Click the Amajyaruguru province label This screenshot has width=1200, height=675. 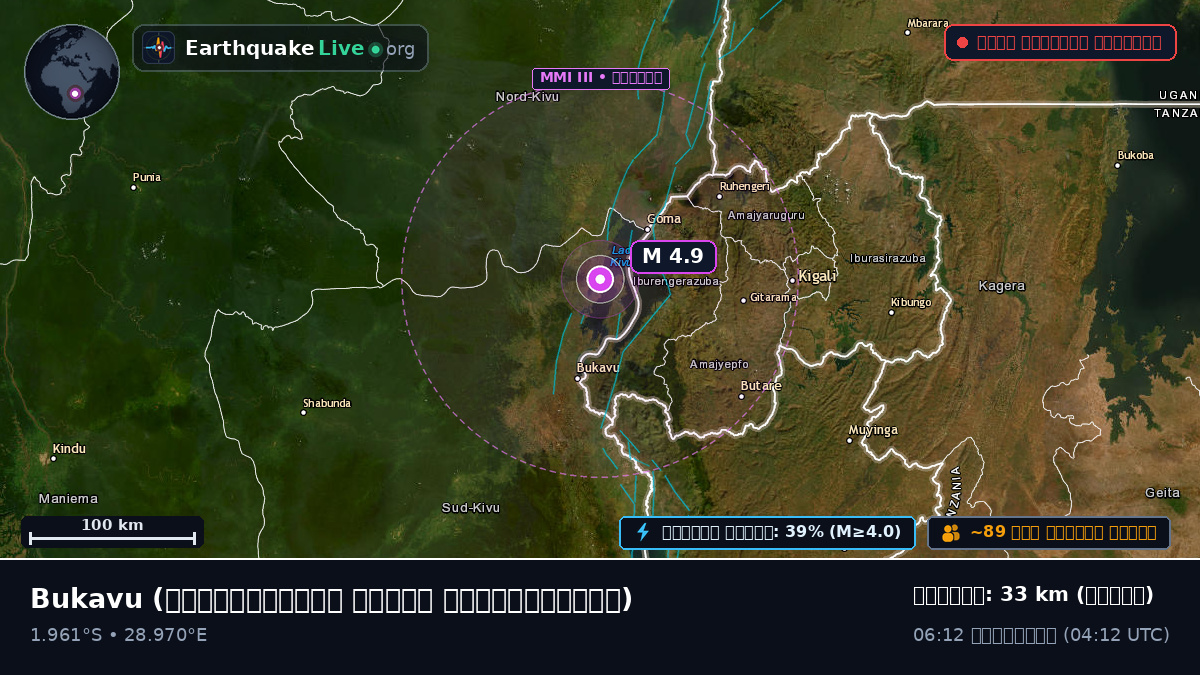(766, 215)
